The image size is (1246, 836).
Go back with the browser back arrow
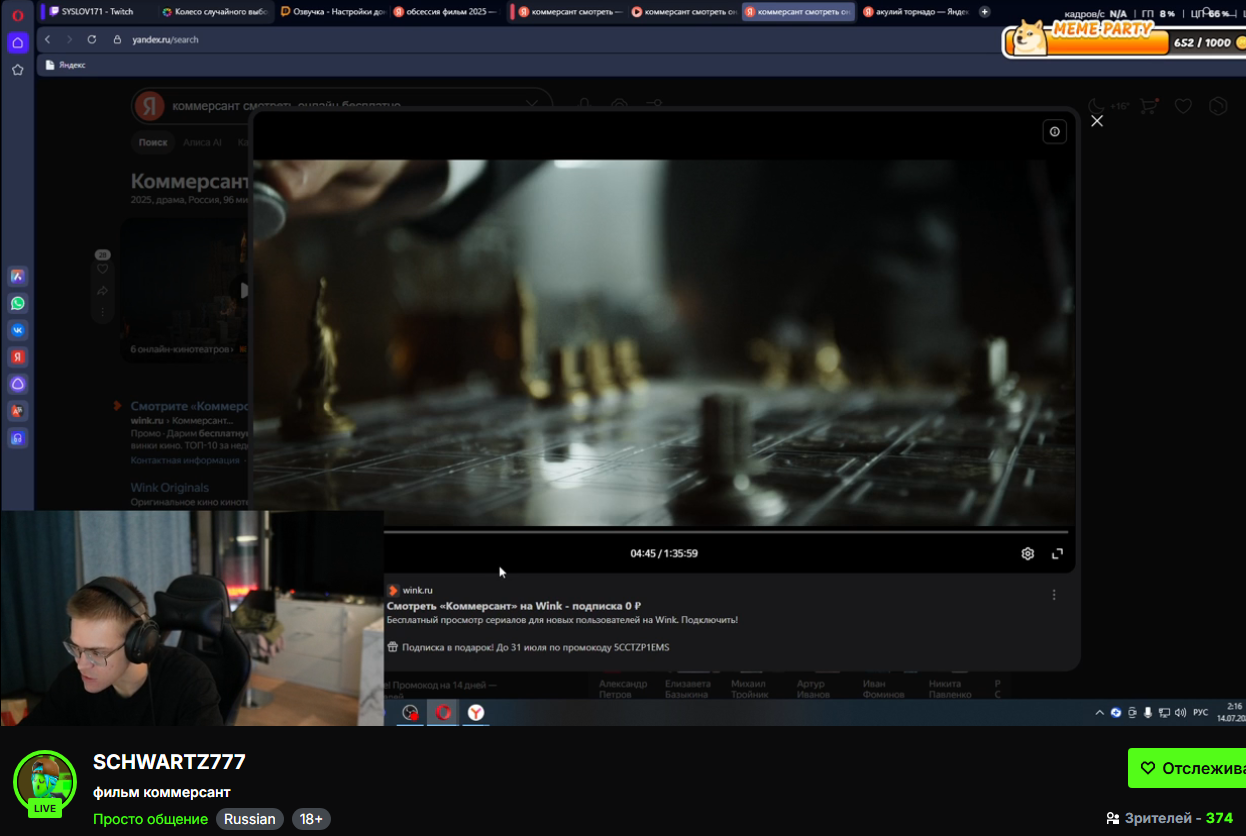pos(48,39)
